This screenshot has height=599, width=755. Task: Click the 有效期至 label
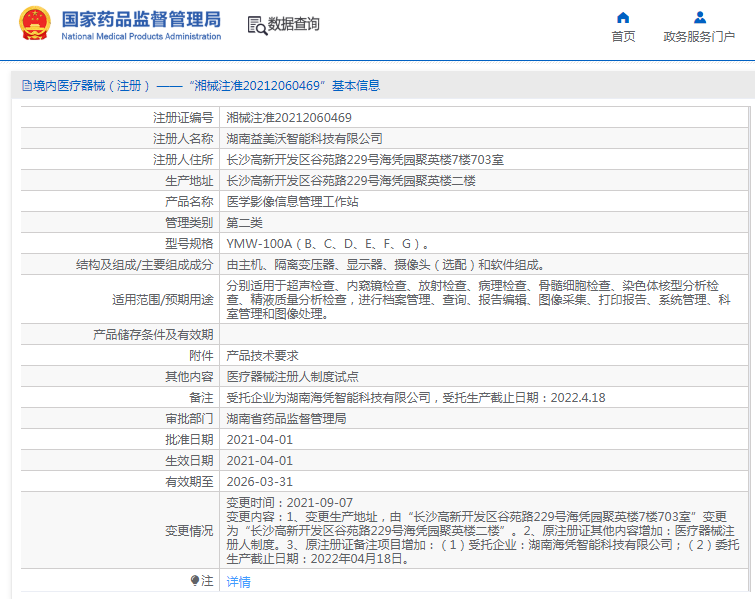(189, 482)
